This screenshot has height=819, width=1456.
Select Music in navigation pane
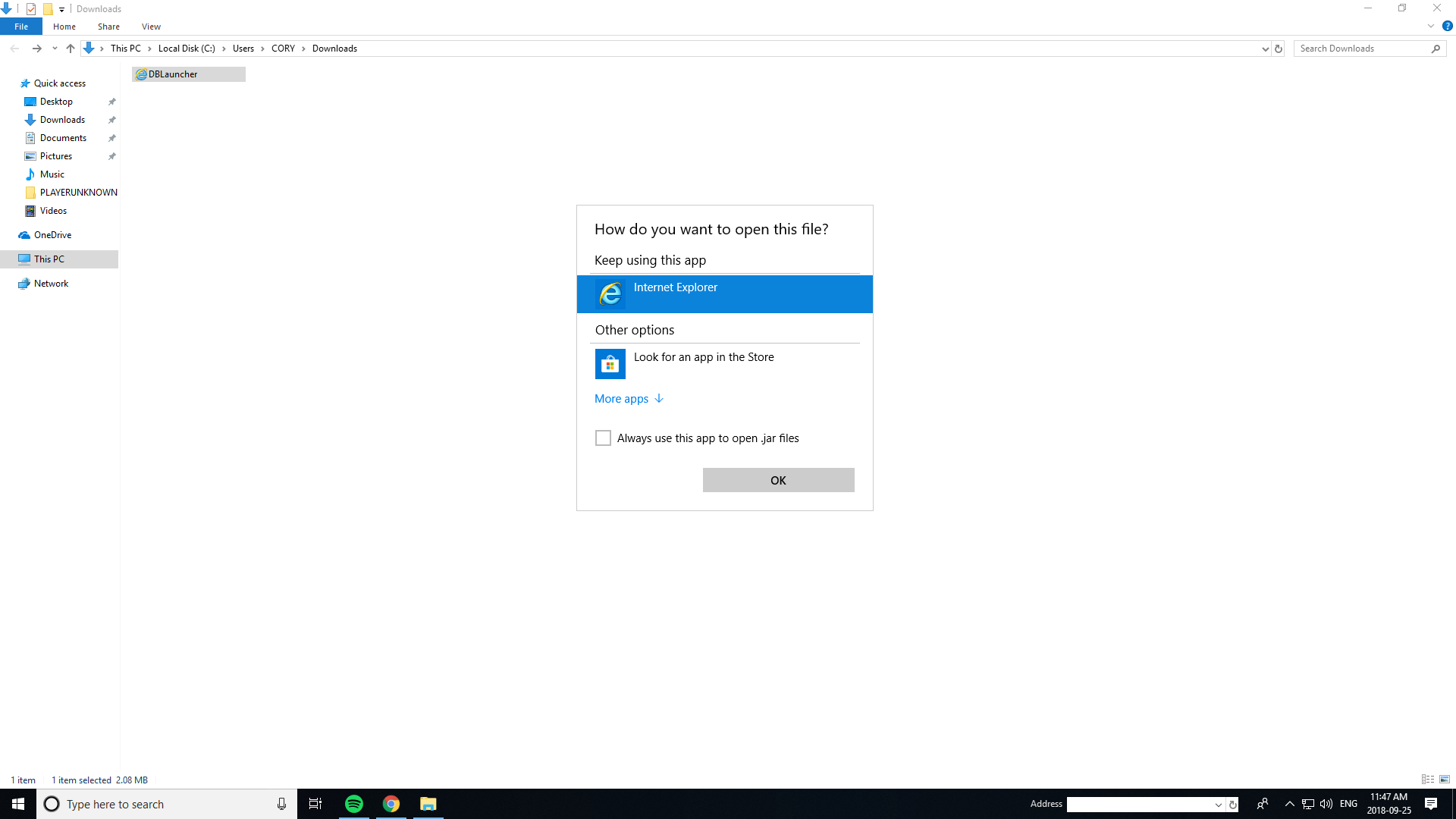[52, 174]
